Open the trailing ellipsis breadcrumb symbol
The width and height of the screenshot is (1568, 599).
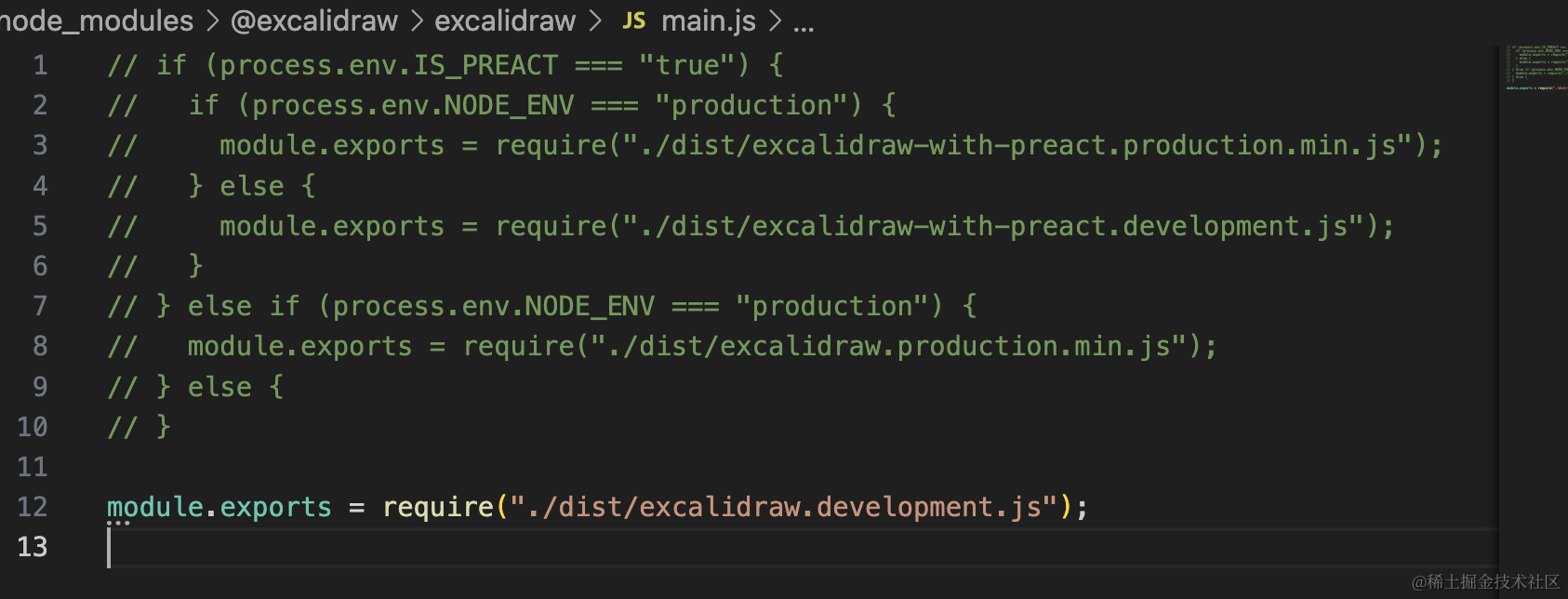(x=804, y=25)
